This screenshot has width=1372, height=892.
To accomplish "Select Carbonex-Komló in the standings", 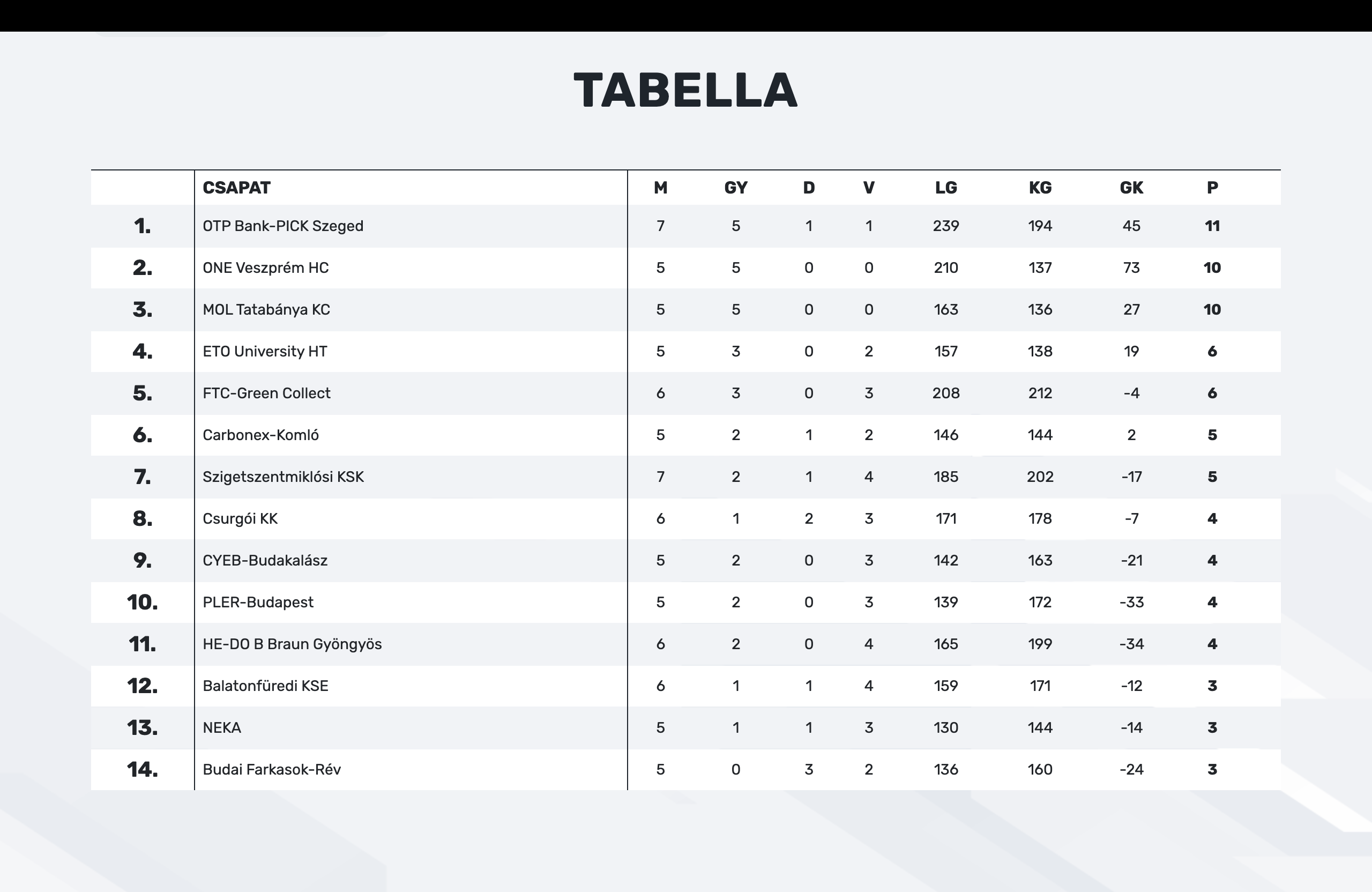I will [260, 435].
